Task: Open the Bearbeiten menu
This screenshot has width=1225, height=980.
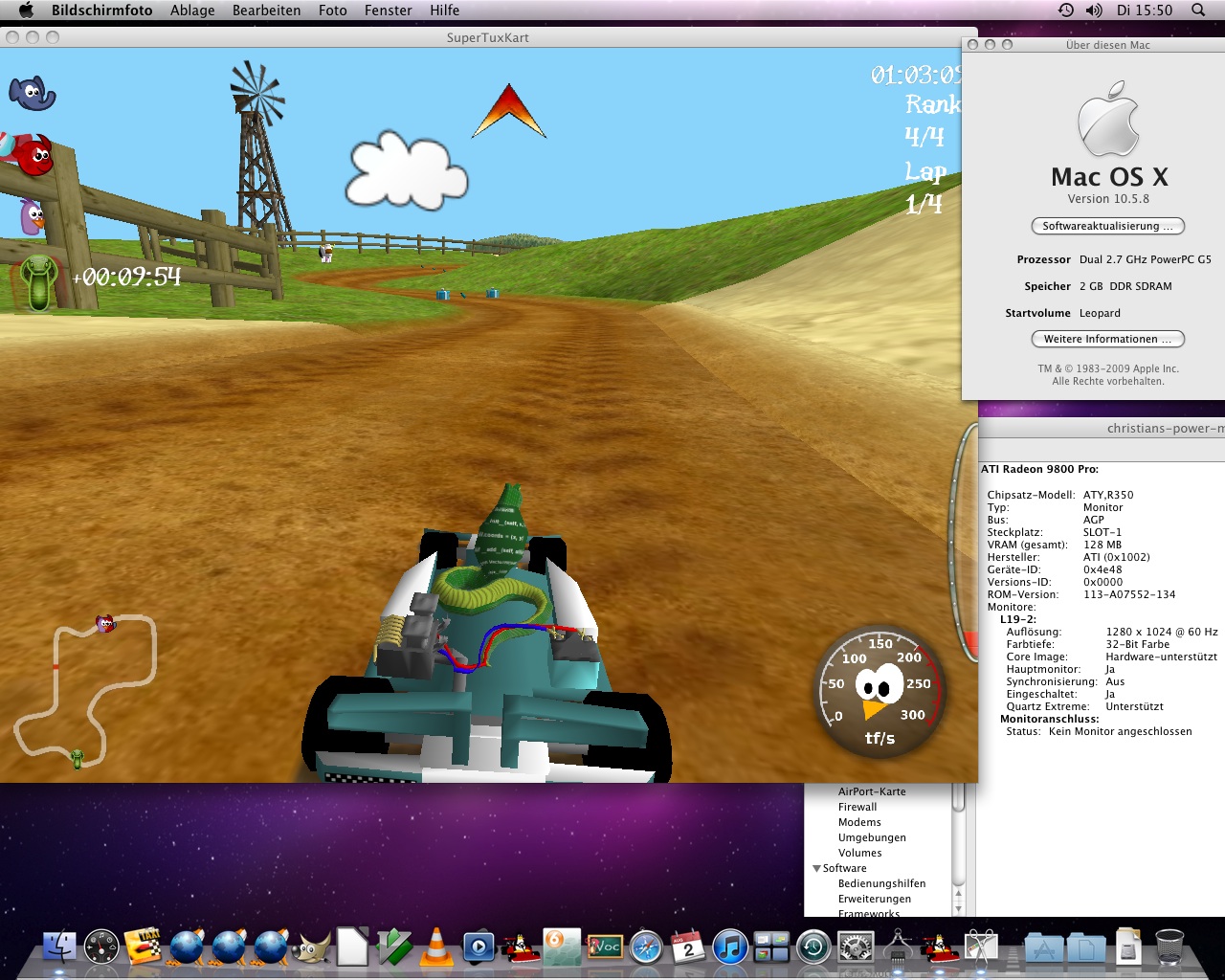Action: (x=266, y=11)
